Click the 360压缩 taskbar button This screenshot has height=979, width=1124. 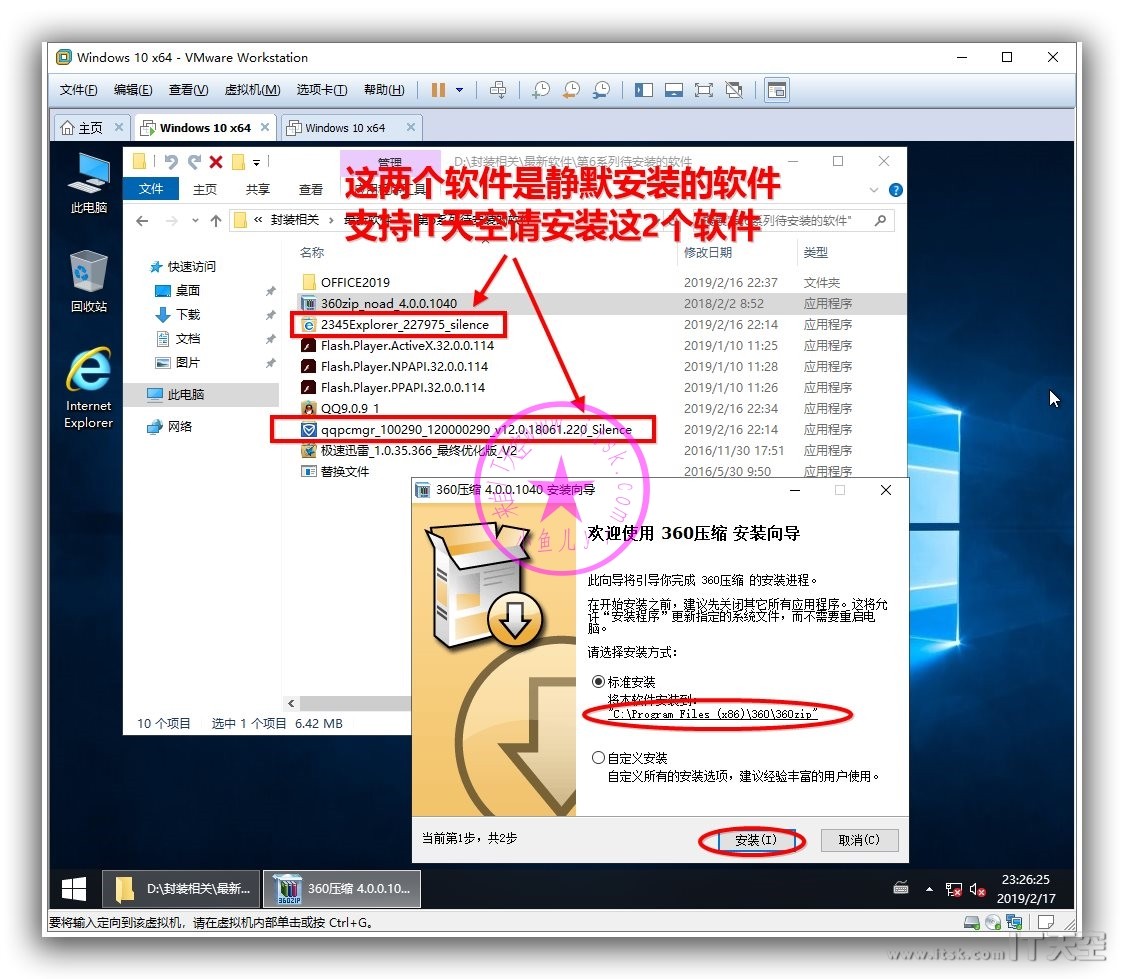(x=342, y=889)
